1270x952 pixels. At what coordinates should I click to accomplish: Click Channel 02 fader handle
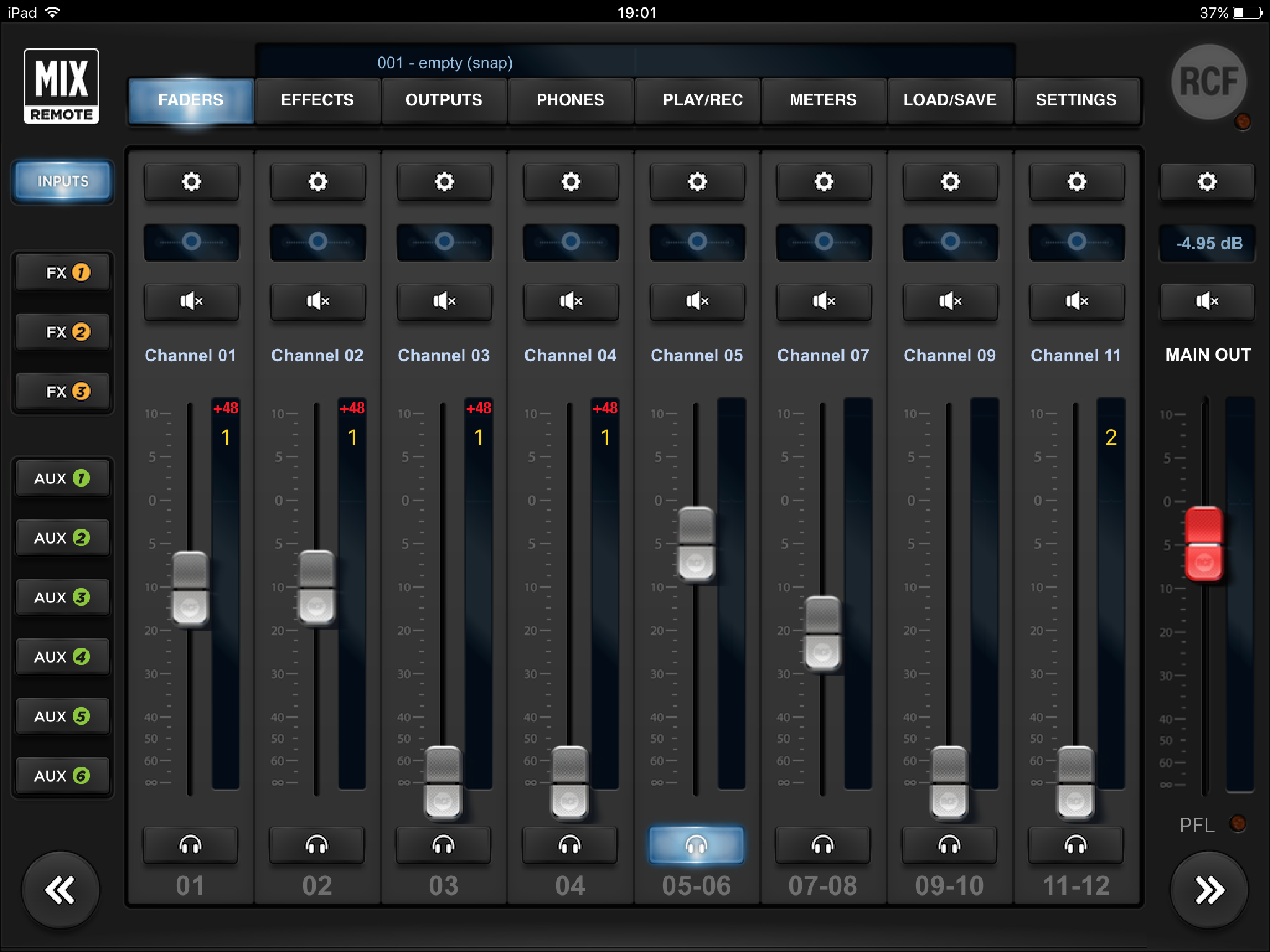point(316,588)
